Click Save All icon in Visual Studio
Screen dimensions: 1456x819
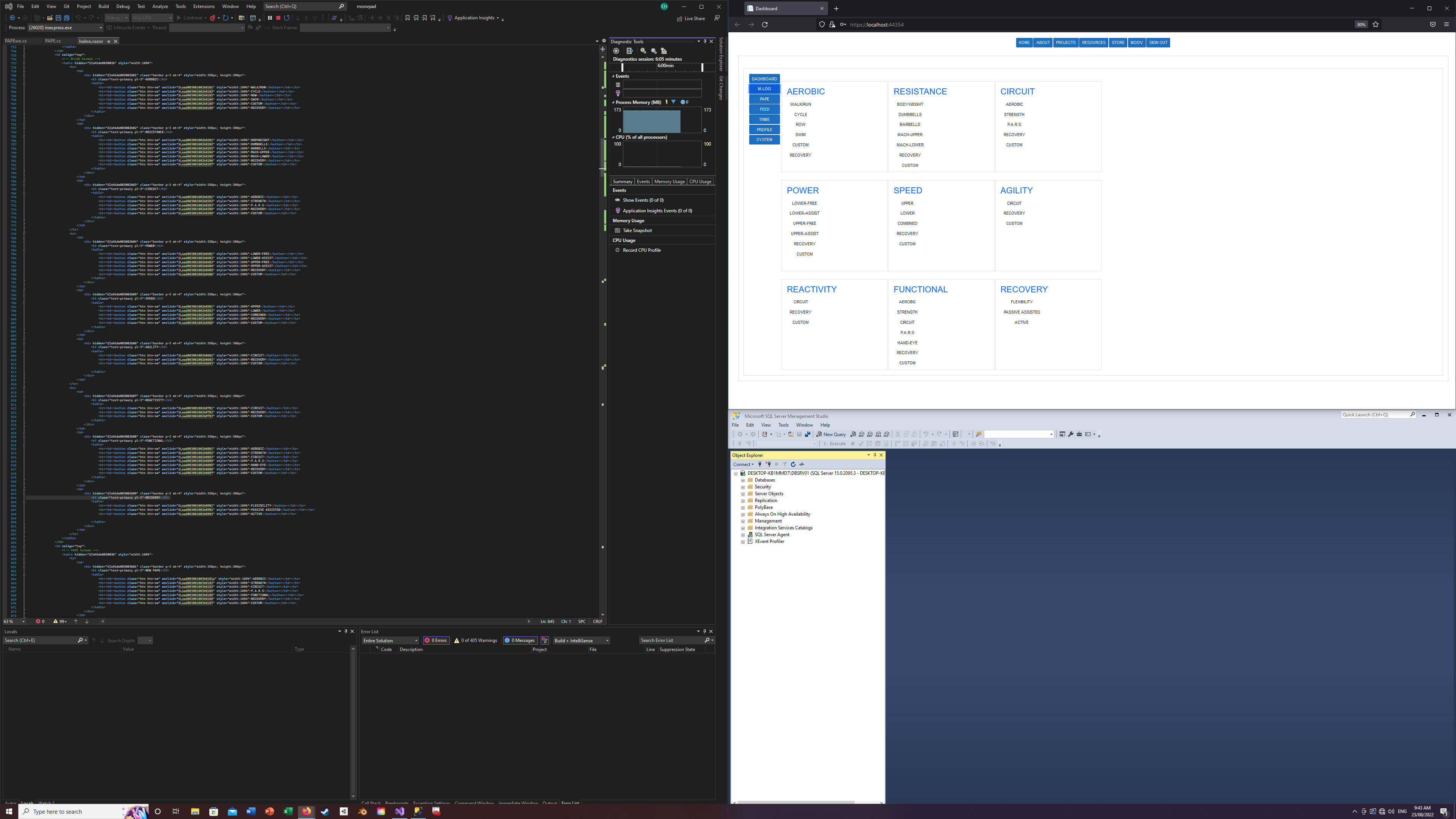[66, 18]
